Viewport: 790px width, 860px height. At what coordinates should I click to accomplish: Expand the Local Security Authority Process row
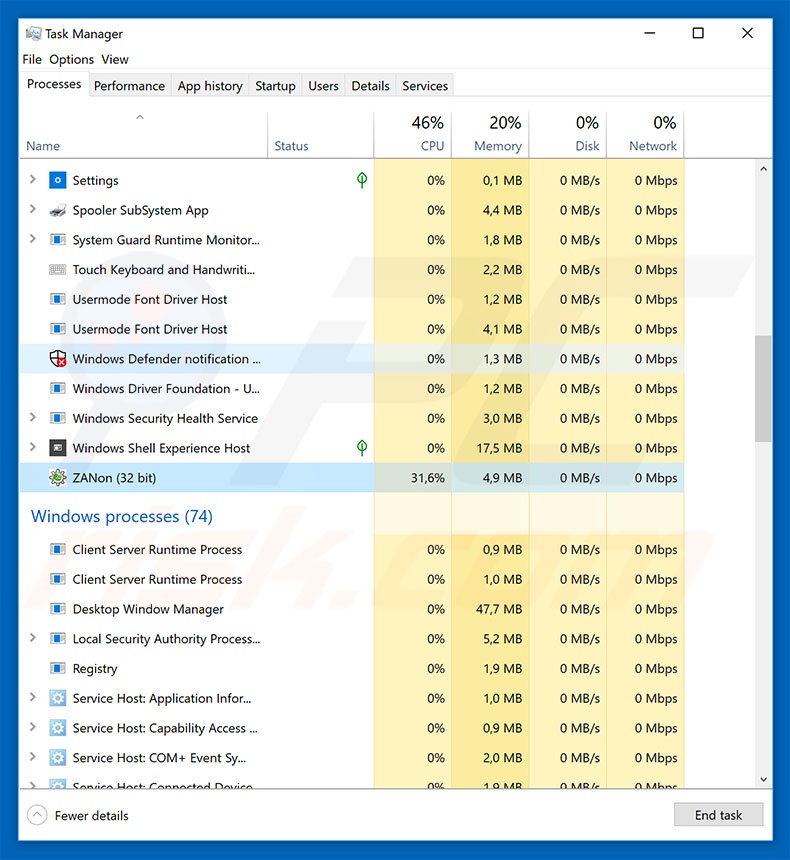[x=33, y=637]
